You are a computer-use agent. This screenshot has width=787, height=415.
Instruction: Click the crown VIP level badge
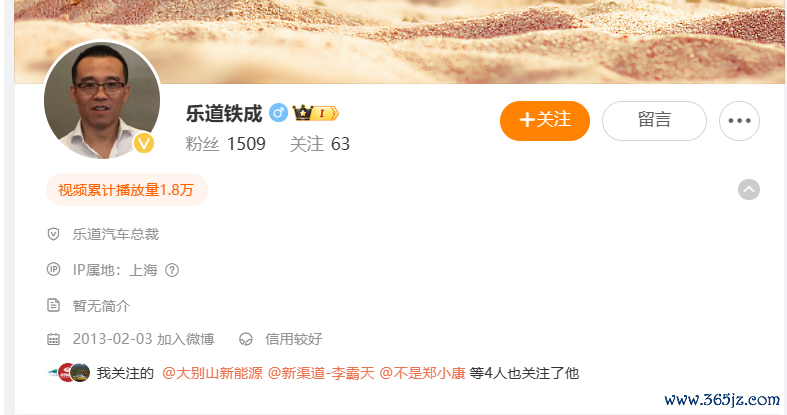(316, 113)
